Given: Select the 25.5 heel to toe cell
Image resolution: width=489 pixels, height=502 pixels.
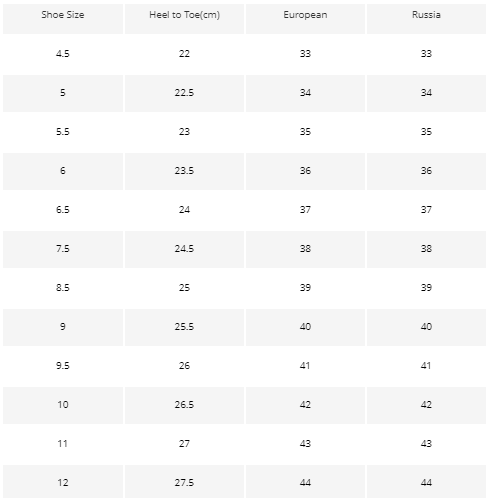Looking at the screenshot, I should pos(184,327).
